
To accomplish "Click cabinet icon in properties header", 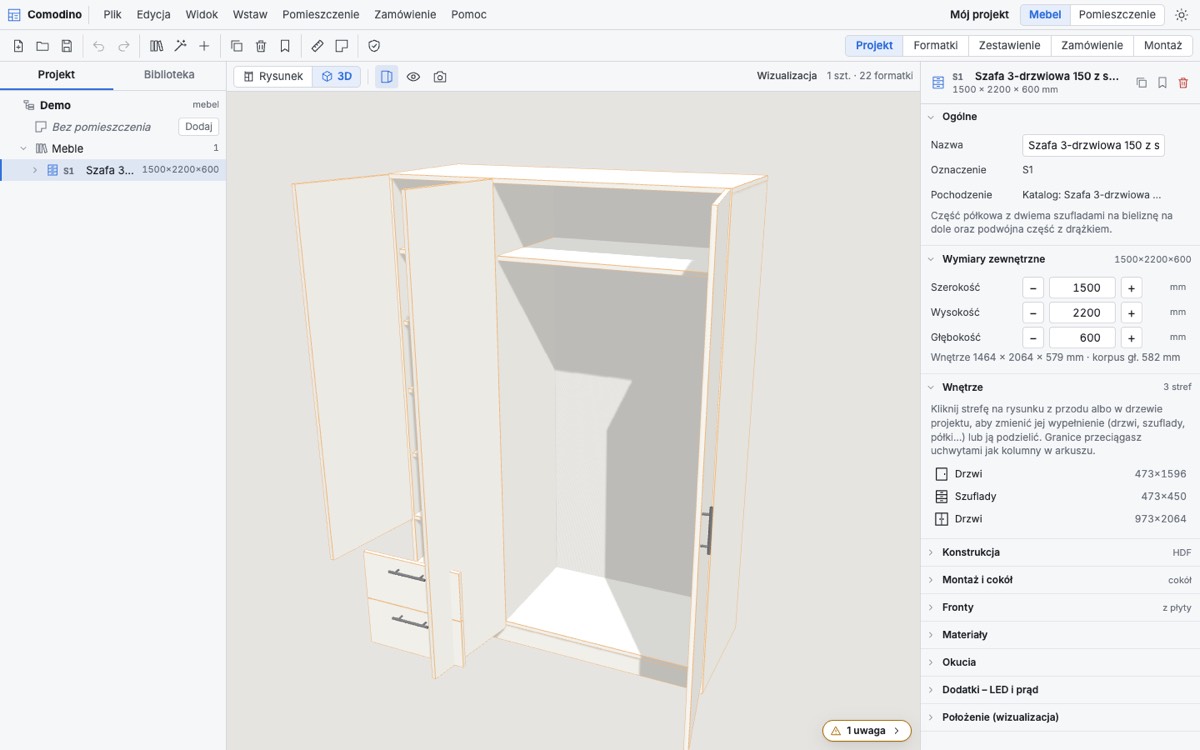I will pyautogui.click(x=938, y=83).
